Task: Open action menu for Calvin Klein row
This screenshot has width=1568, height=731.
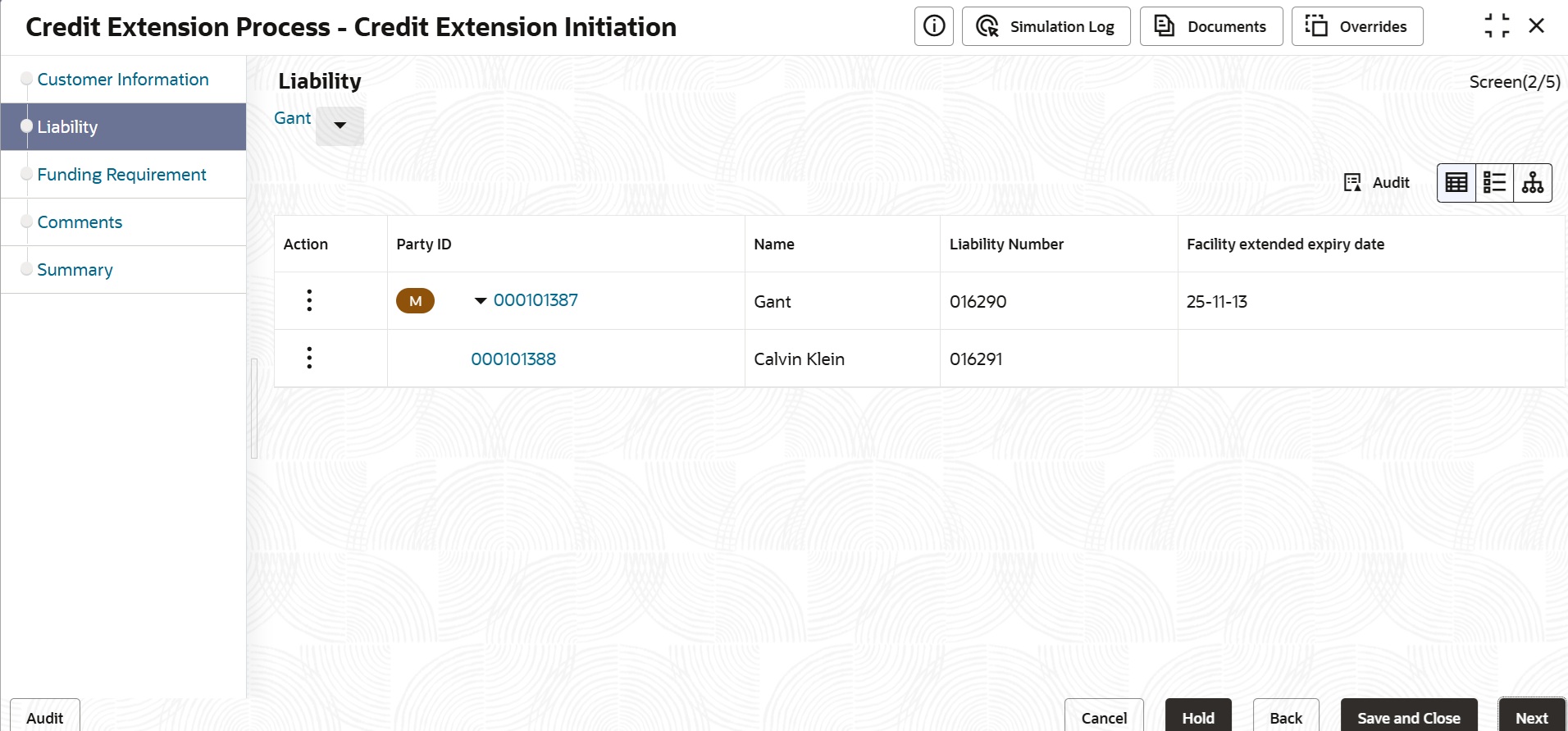Action: (x=309, y=358)
